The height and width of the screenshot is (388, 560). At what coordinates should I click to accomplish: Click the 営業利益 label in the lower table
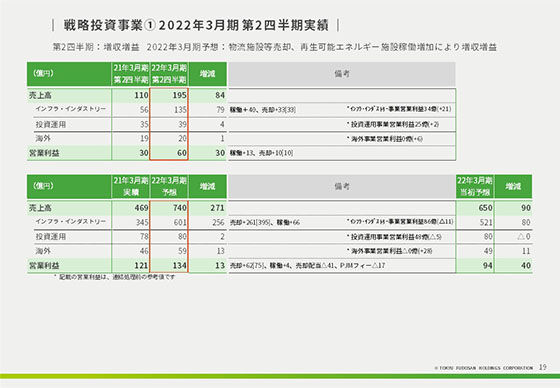tap(44, 265)
